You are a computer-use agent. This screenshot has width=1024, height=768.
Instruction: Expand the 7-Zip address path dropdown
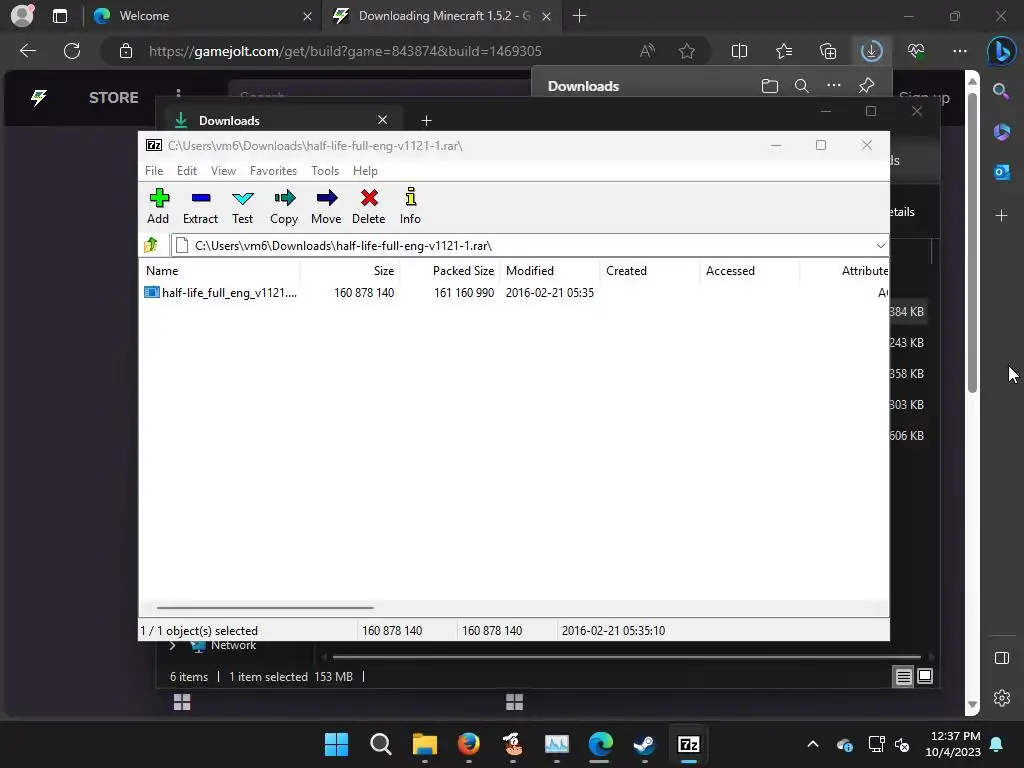pyautogui.click(x=880, y=246)
